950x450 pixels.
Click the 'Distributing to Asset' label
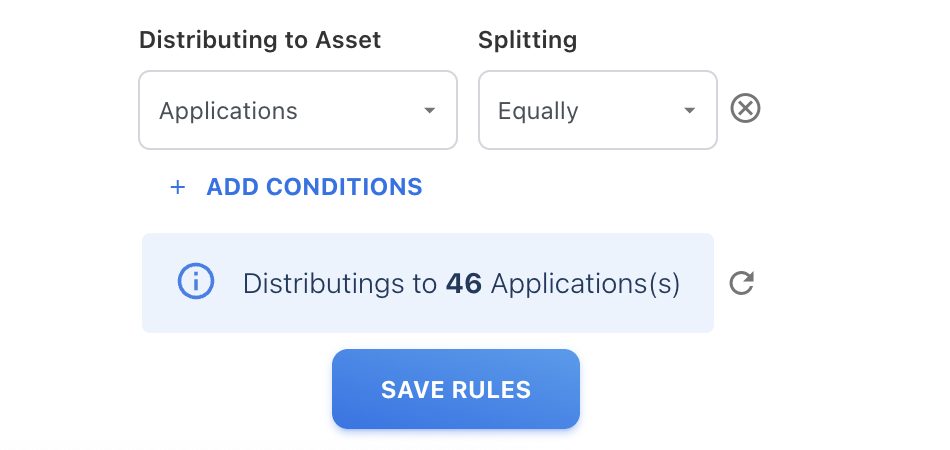pyautogui.click(x=260, y=40)
